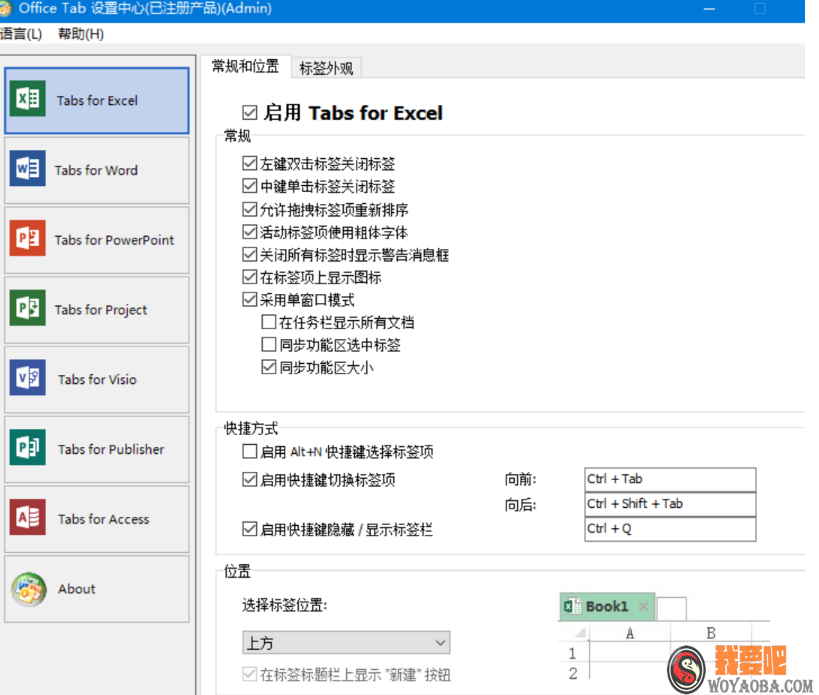The image size is (819, 695).
Task: Click column B header in preview
Action: [711, 633]
